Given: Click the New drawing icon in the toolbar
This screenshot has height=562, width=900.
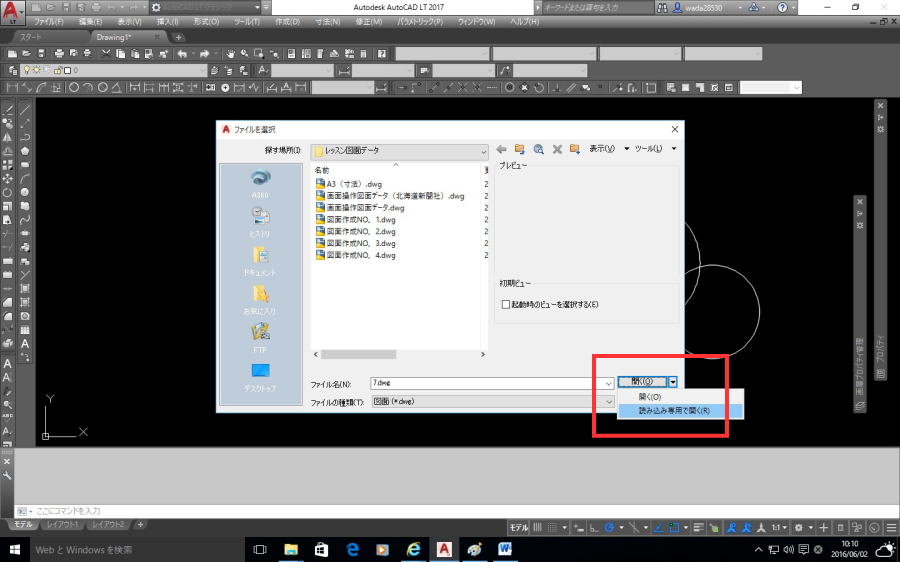Looking at the screenshot, I should pos(13,54).
